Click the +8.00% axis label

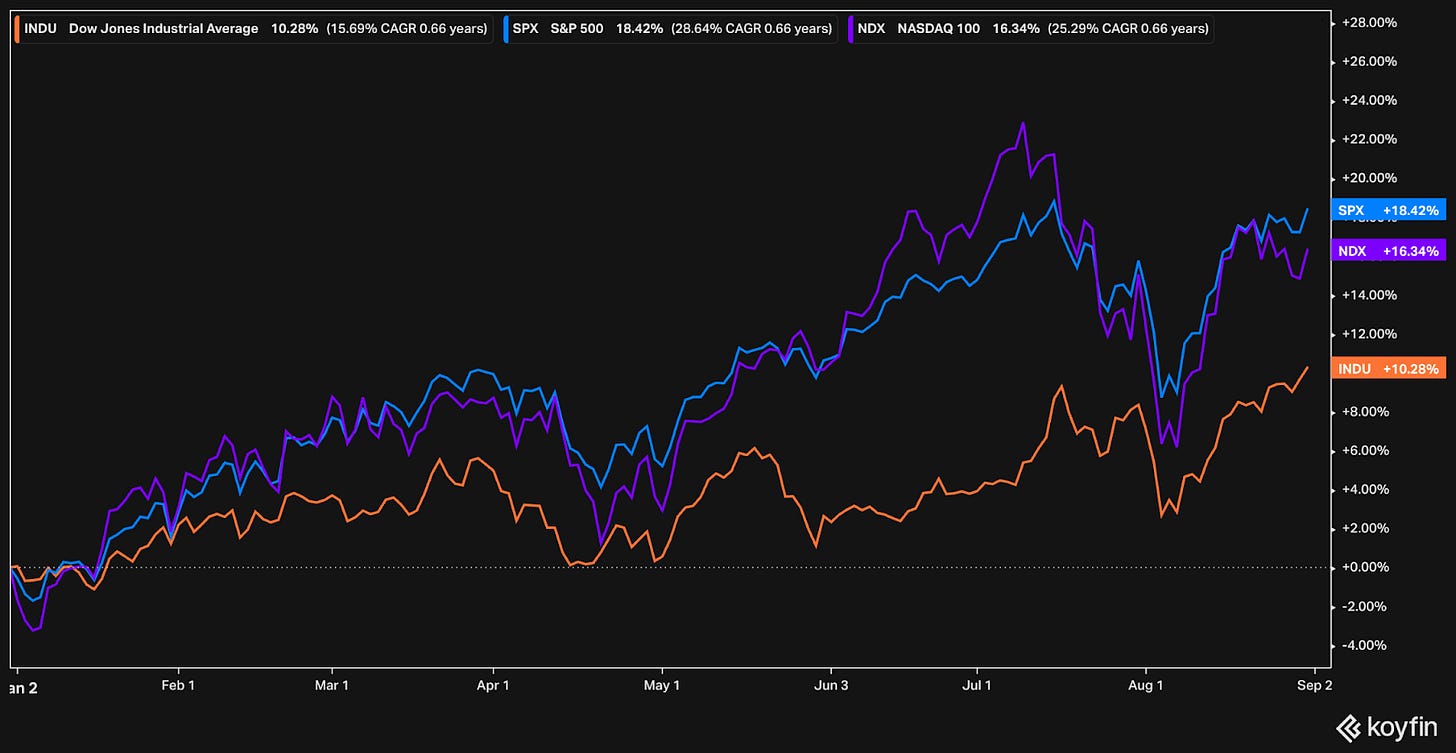pyautogui.click(x=1367, y=412)
